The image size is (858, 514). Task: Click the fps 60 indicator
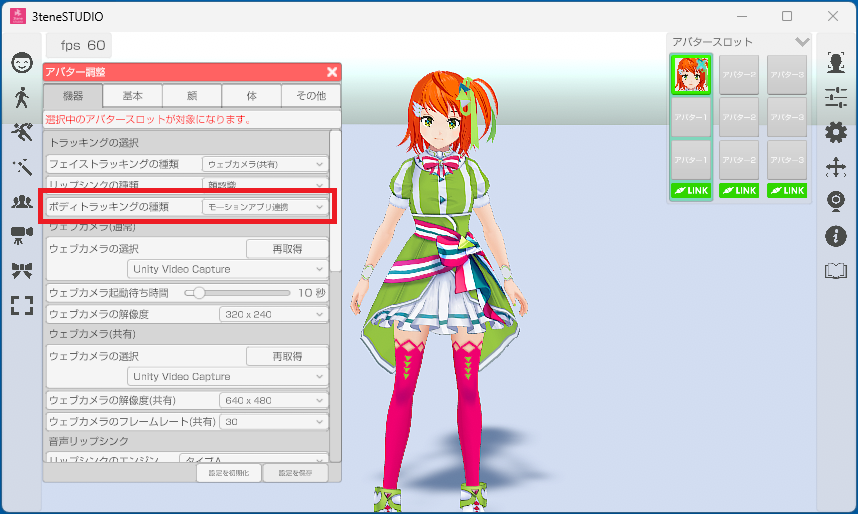click(x=79, y=45)
